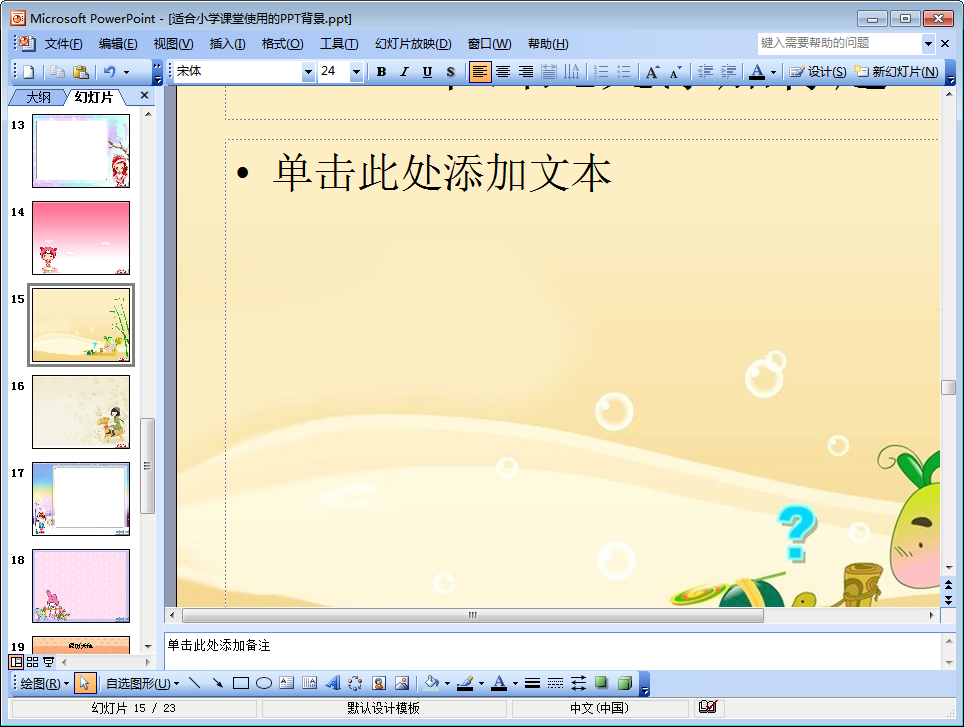Select the Oval drawing tool
The image size is (964, 727).
point(264,683)
